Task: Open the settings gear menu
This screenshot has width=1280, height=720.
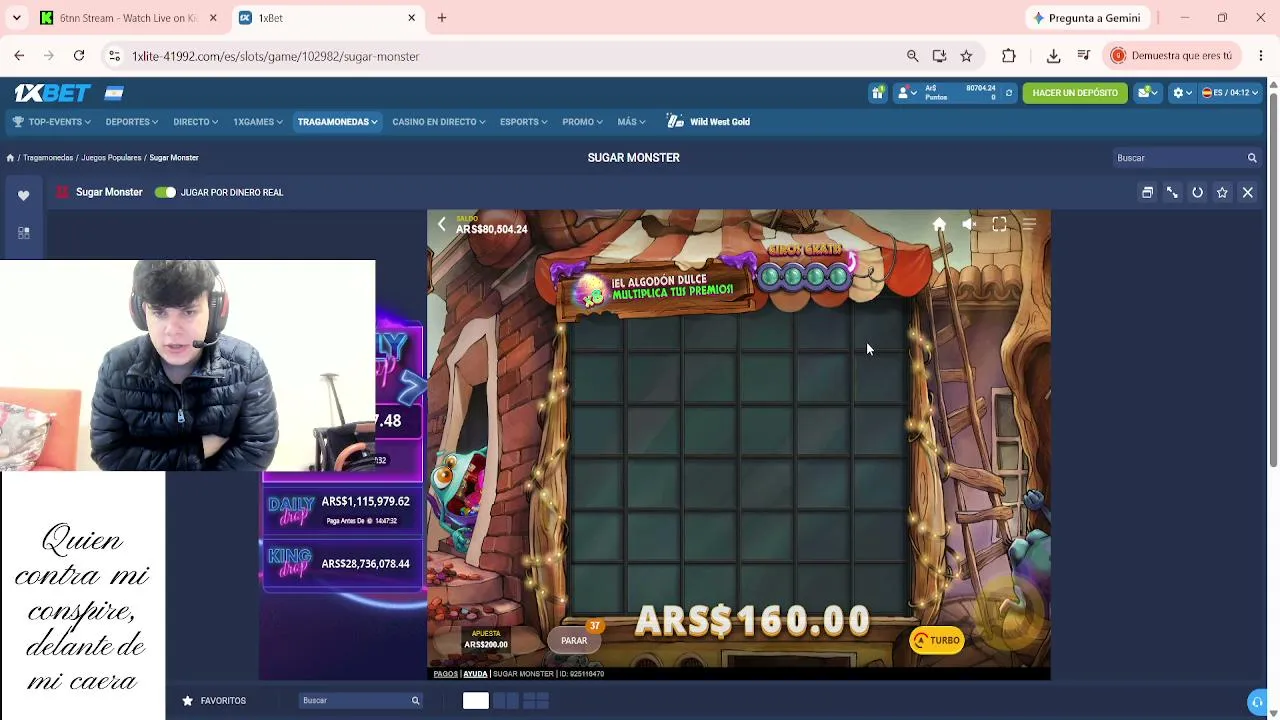Action: [x=1182, y=93]
